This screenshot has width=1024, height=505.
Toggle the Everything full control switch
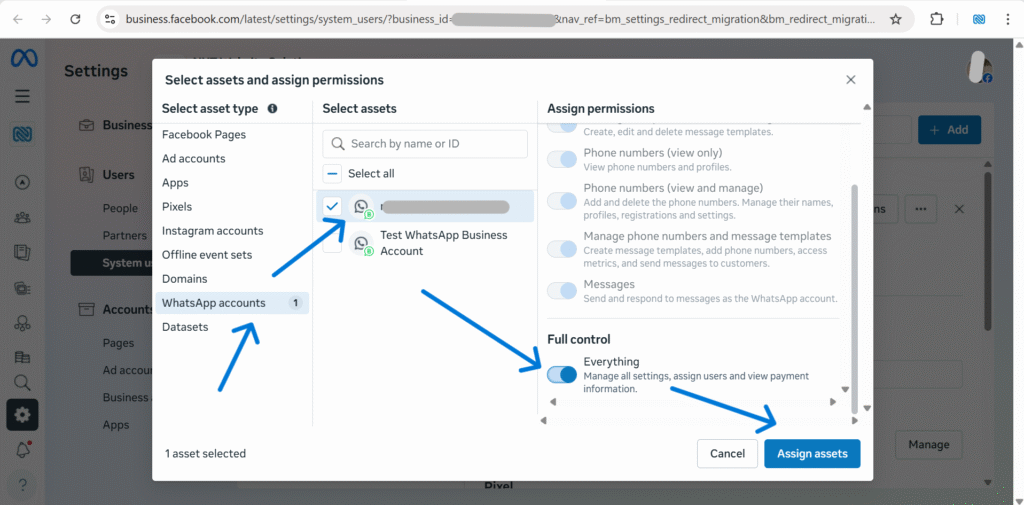click(562, 375)
